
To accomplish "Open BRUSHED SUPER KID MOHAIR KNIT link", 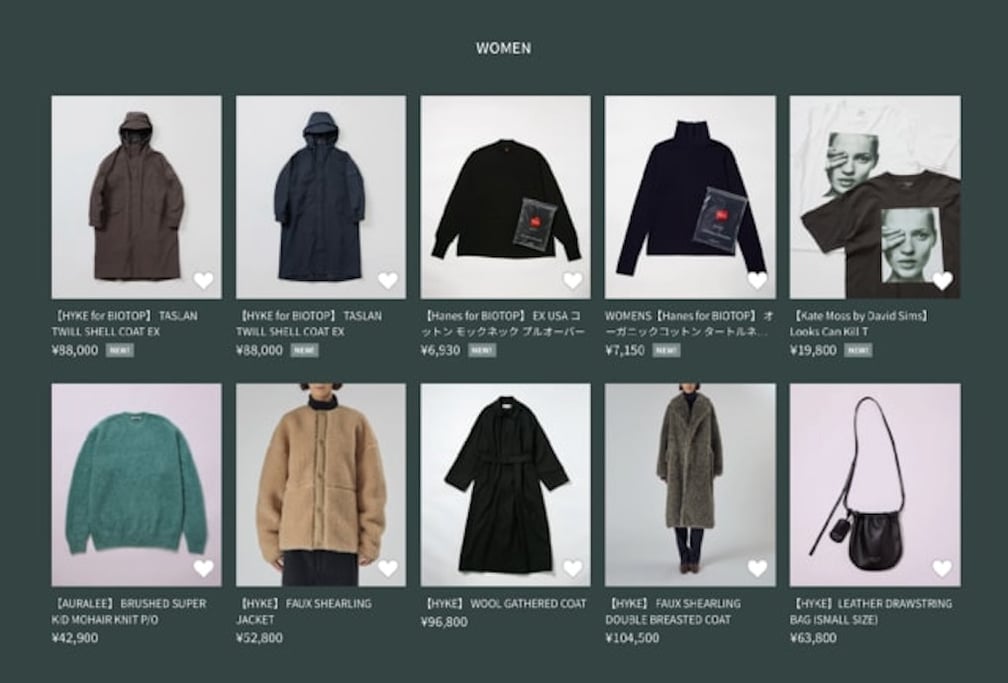I will click(x=129, y=612).
